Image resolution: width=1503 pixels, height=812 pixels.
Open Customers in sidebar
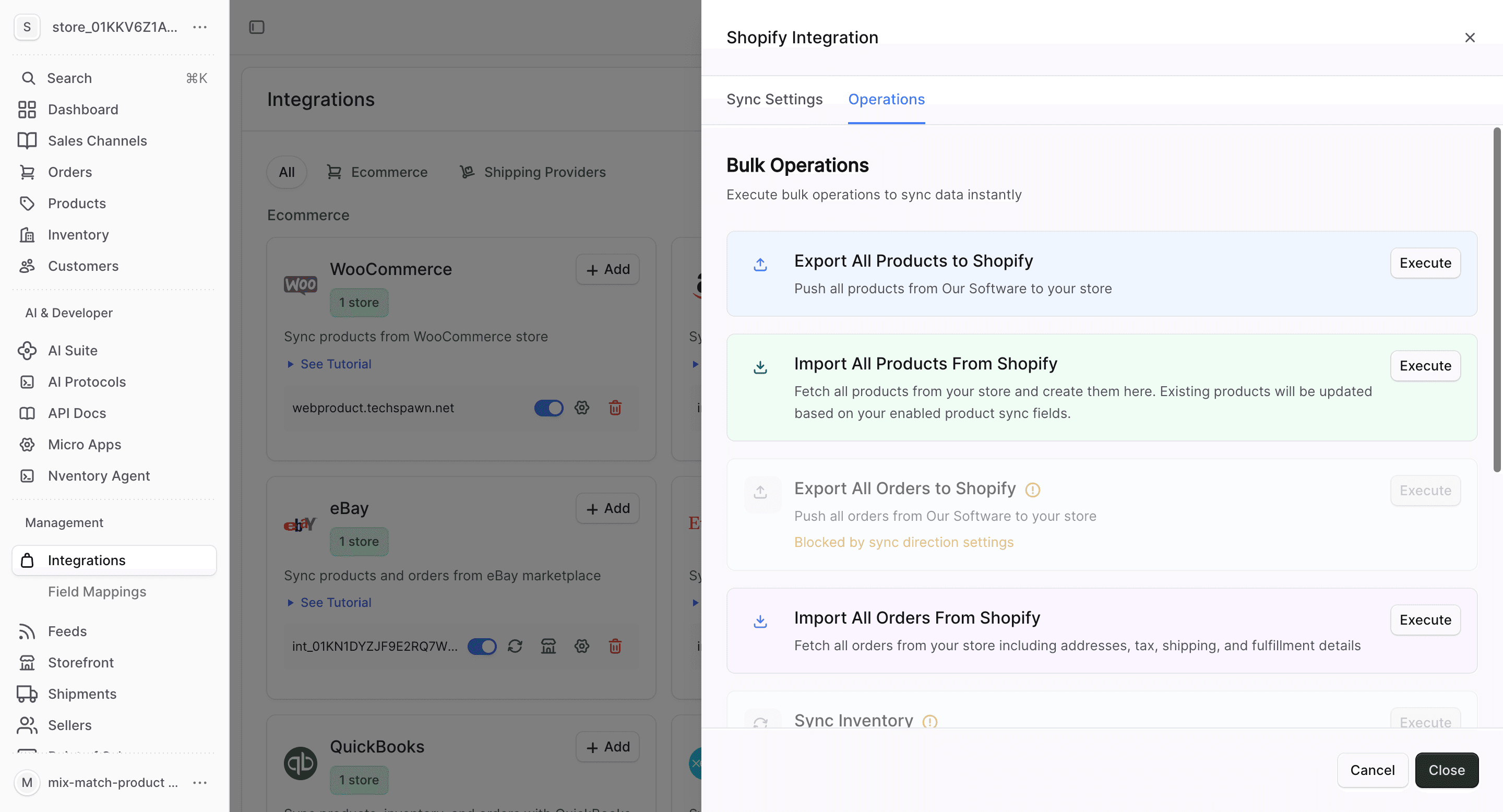(83, 266)
